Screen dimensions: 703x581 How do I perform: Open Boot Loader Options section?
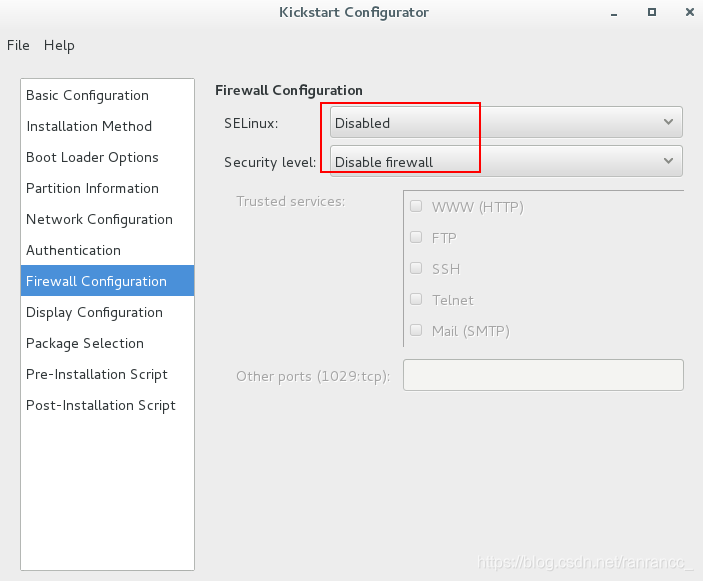pos(108,157)
